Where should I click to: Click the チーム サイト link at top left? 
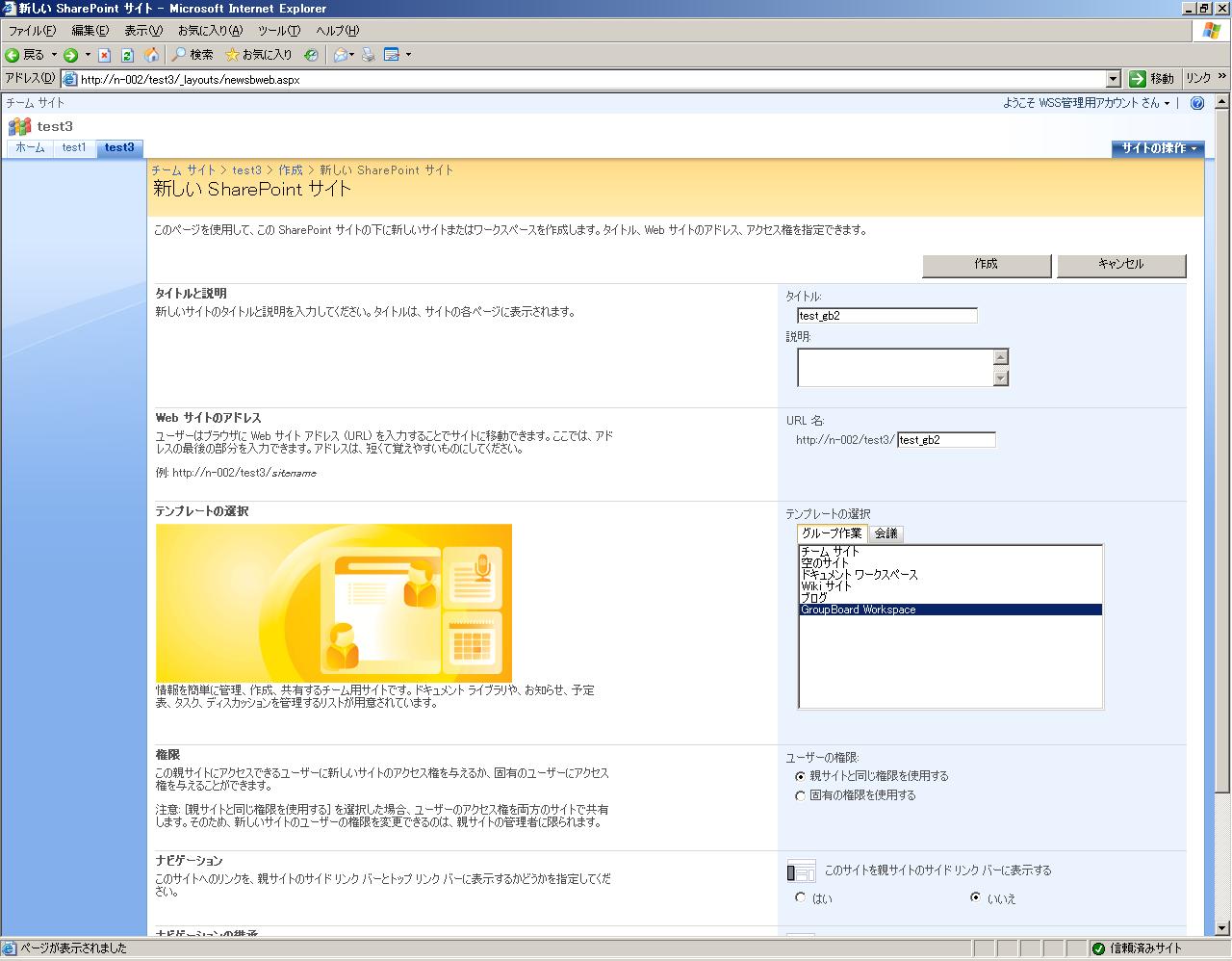tap(35, 103)
